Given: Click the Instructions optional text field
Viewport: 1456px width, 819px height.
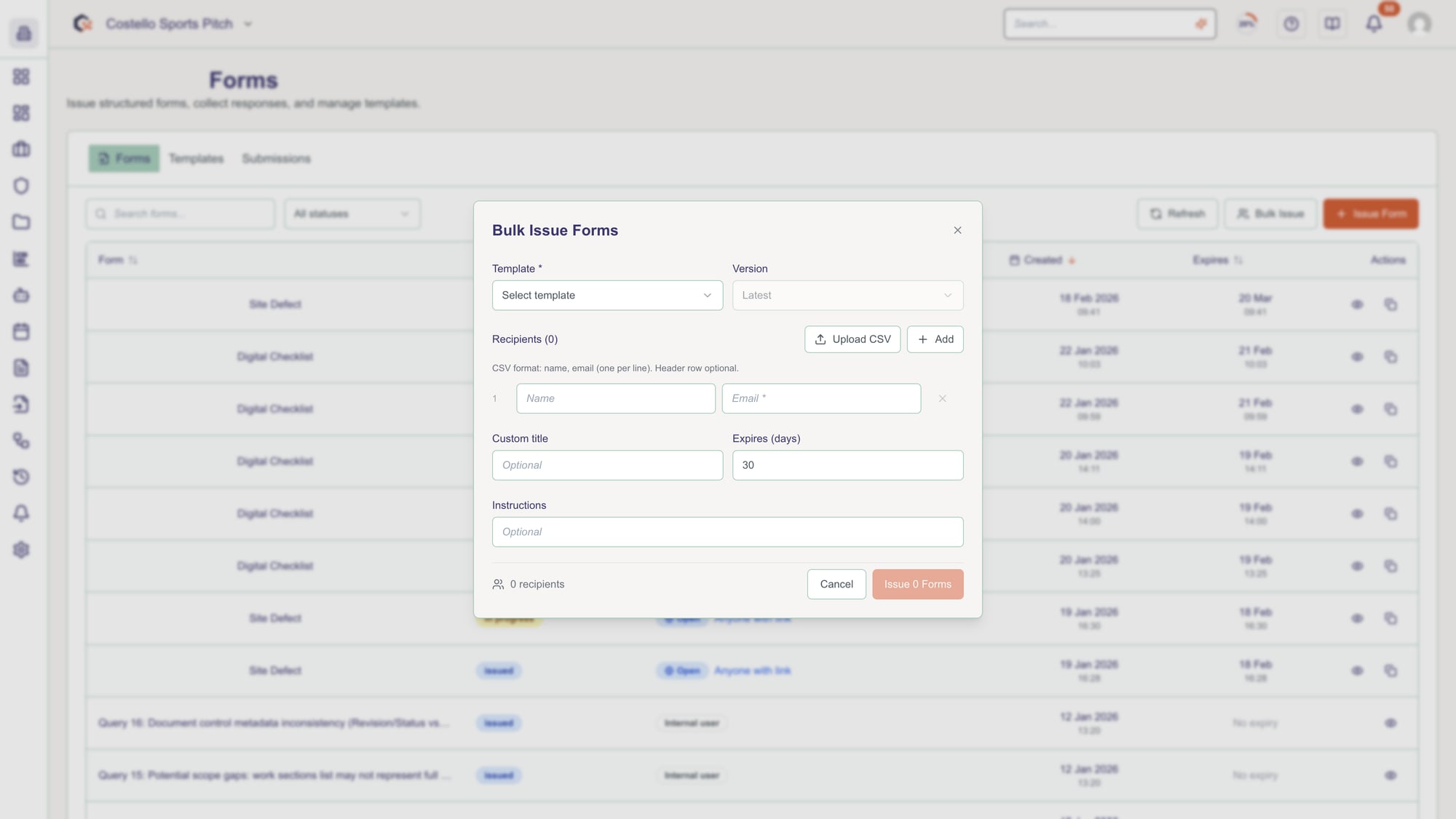Looking at the screenshot, I should click(x=727, y=531).
